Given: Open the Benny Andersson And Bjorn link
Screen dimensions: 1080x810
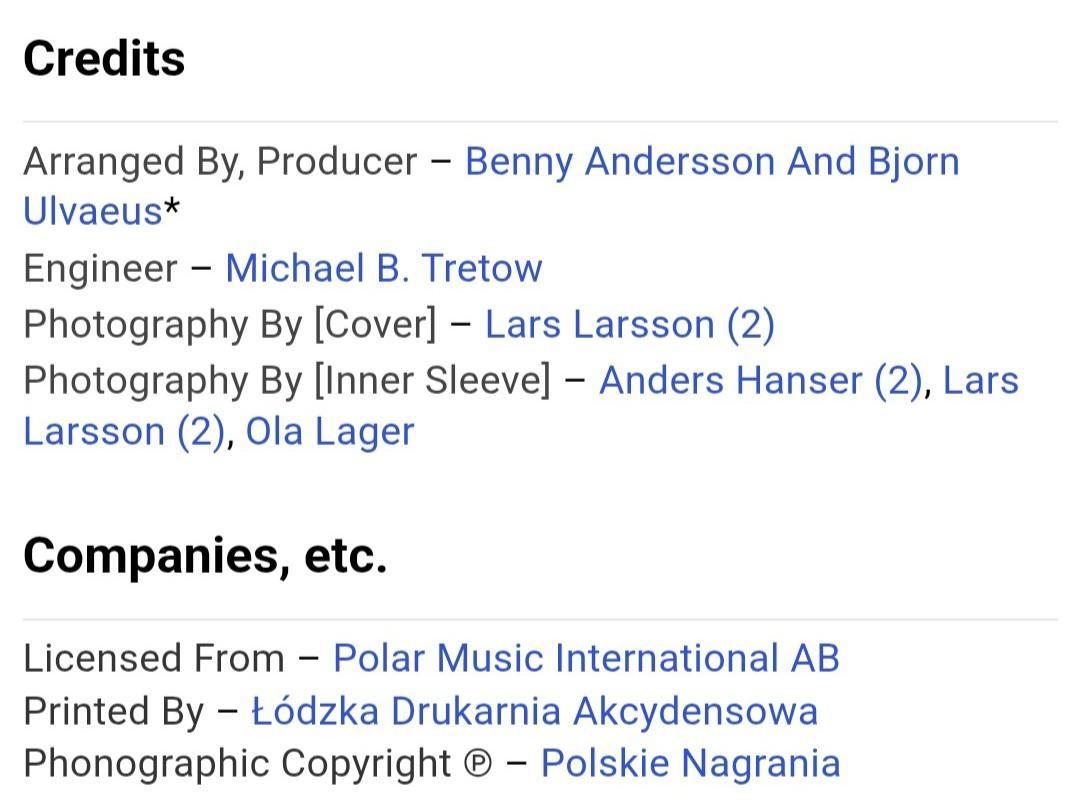Looking at the screenshot, I should coord(712,163).
